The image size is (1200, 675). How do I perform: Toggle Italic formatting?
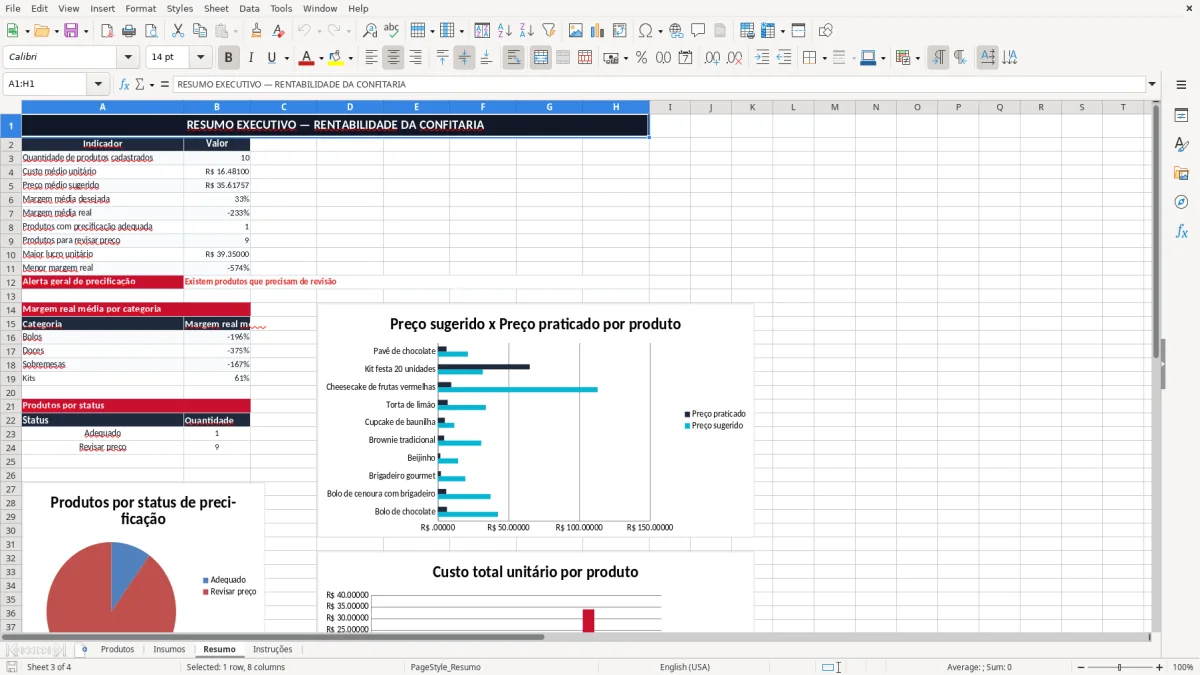coord(251,58)
